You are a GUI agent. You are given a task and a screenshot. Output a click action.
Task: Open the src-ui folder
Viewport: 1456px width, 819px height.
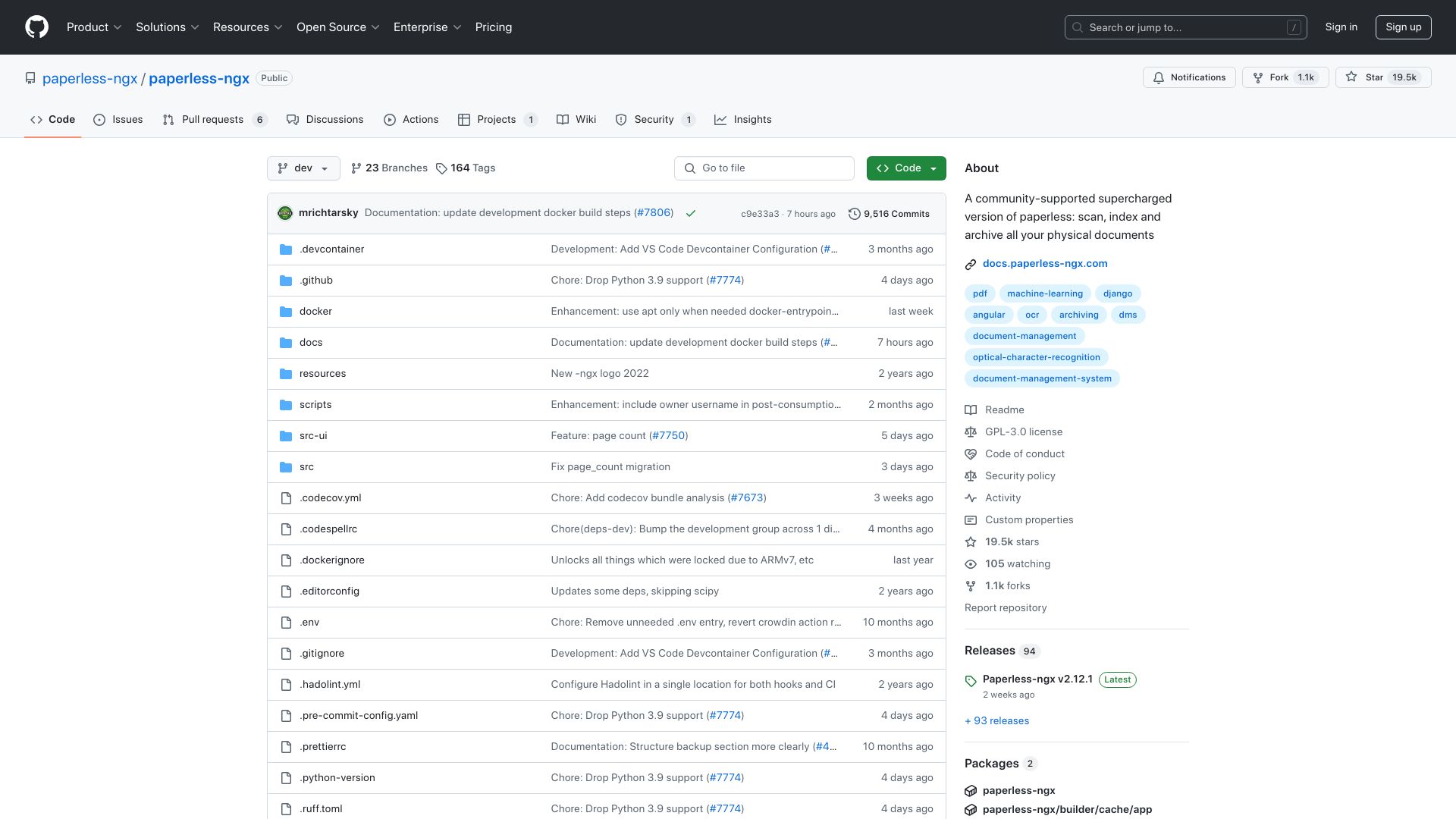pyautogui.click(x=313, y=436)
